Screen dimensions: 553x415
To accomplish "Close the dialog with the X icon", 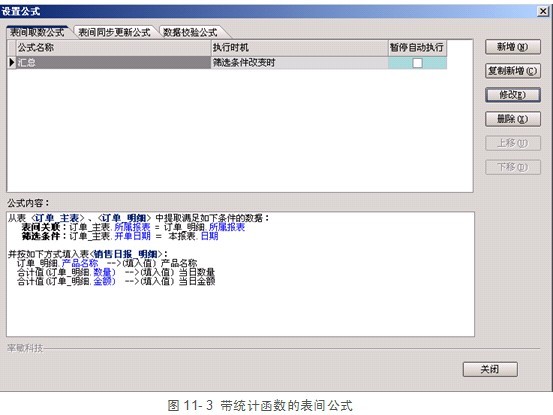I will pos(543,11).
